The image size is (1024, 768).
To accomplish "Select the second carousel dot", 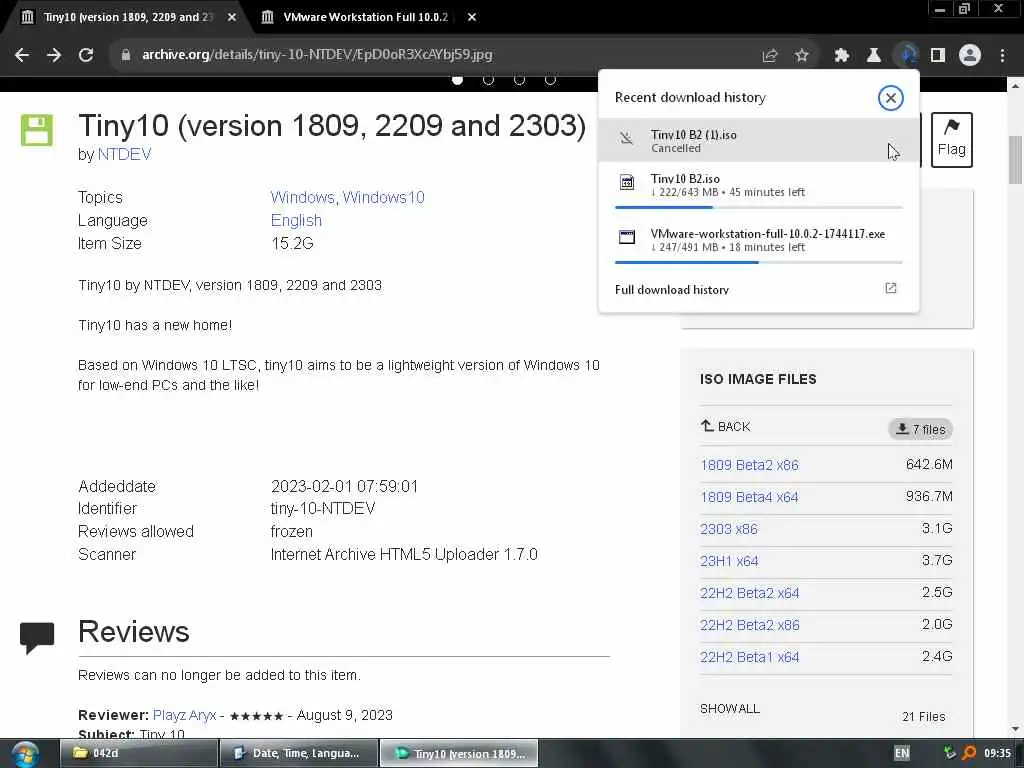I will [488, 80].
